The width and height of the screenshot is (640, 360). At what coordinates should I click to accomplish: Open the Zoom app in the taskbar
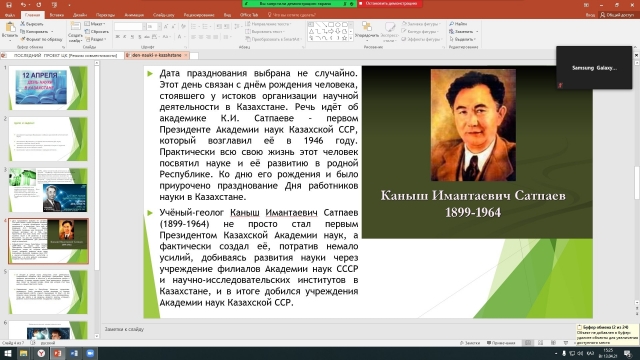click(x=90, y=353)
